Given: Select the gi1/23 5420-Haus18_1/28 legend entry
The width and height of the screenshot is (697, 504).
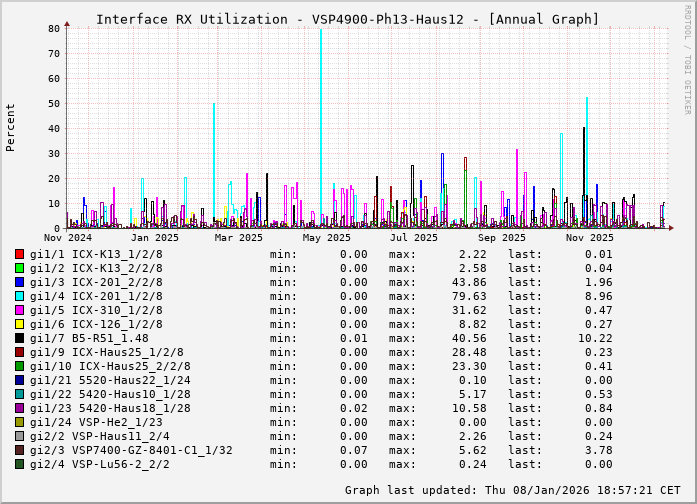Looking at the screenshot, I should [x=110, y=408].
